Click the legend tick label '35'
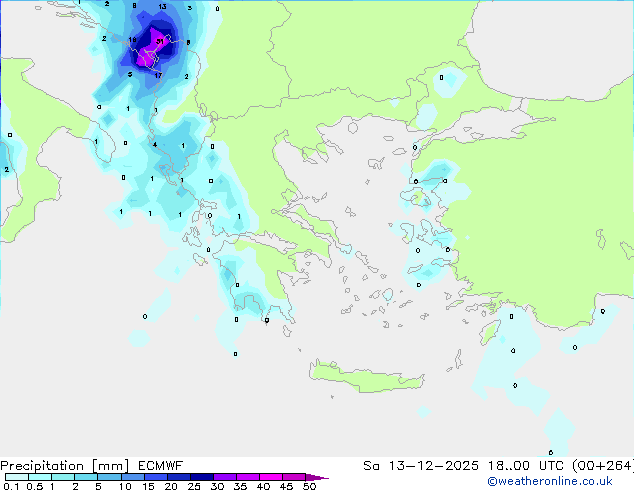634x490 pixels. 240,486
